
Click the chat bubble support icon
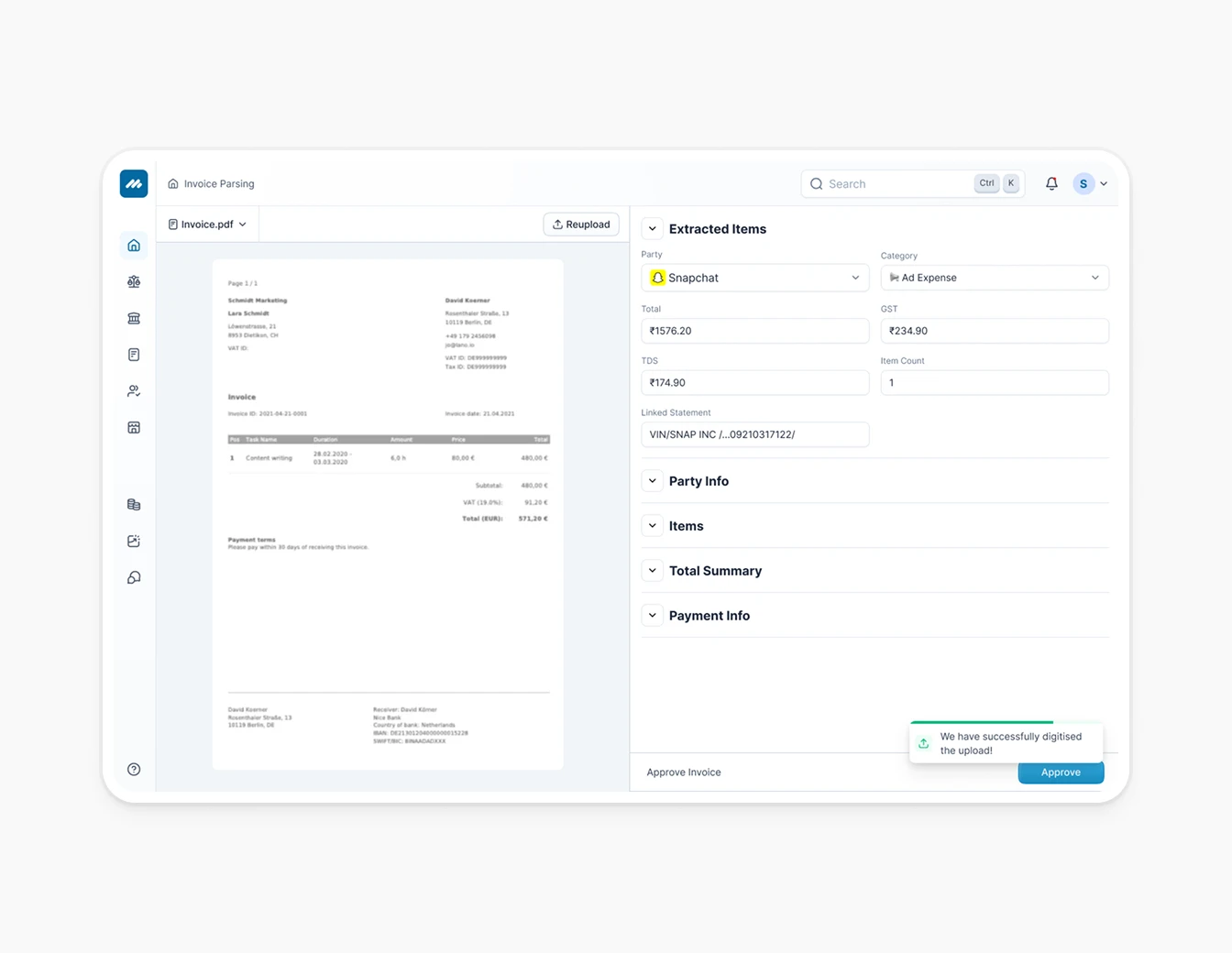pos(134,577)
